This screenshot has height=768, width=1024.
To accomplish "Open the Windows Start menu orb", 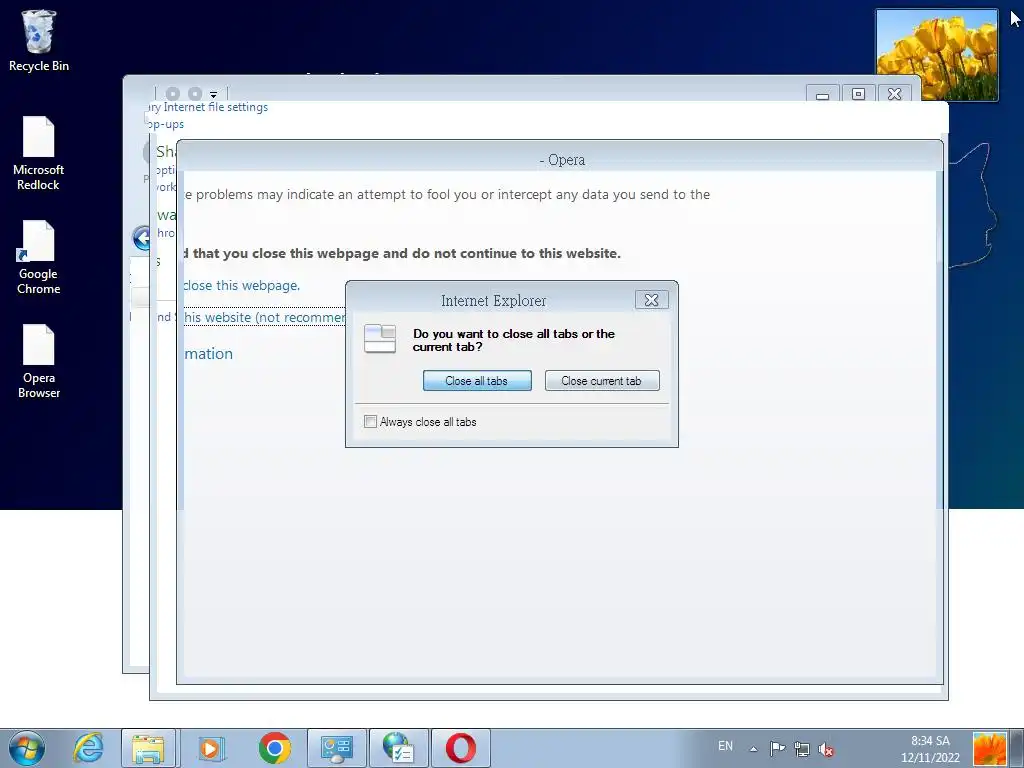I will click(27, 748).
